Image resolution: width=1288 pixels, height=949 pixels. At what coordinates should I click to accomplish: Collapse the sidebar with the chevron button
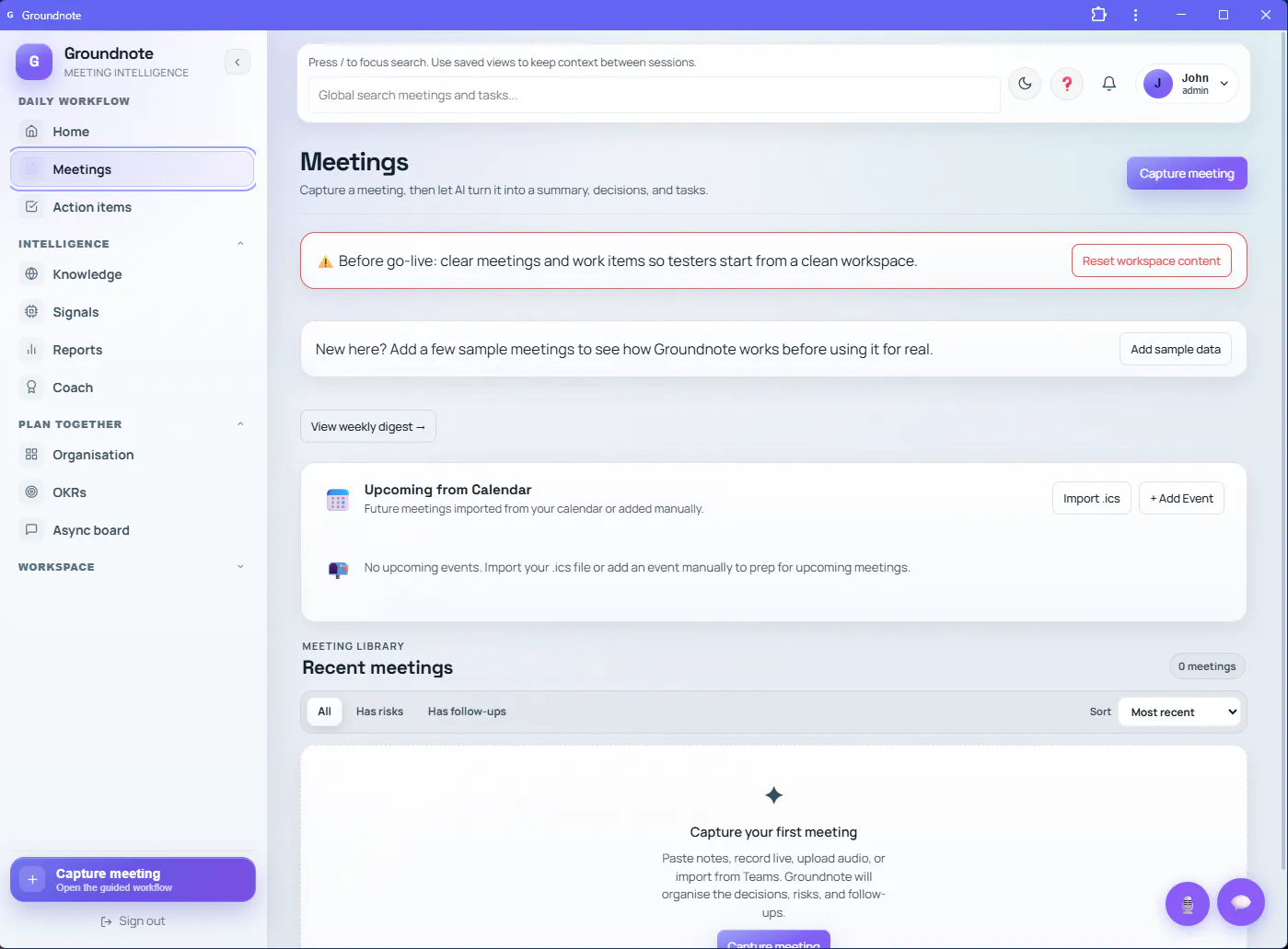point(238,62)
